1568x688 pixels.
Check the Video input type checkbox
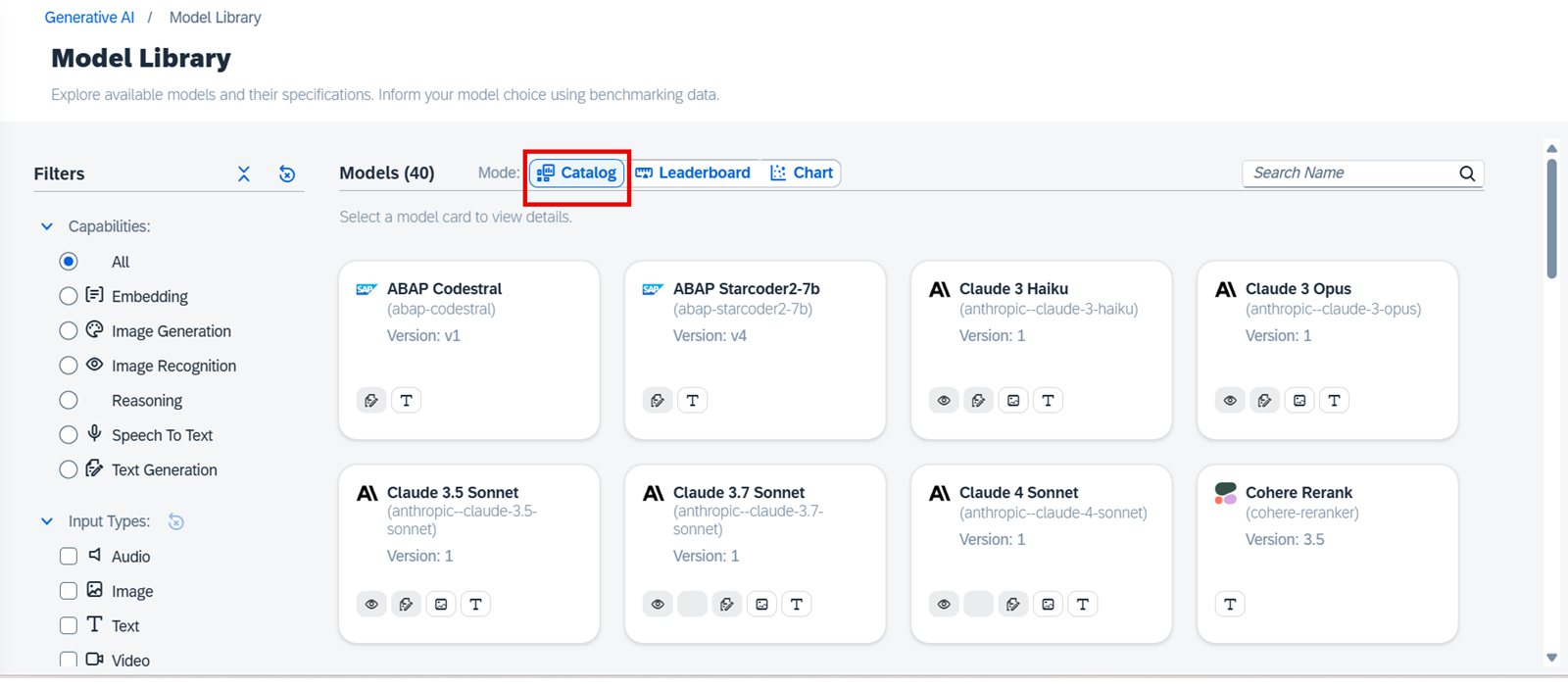coord(69,660)
